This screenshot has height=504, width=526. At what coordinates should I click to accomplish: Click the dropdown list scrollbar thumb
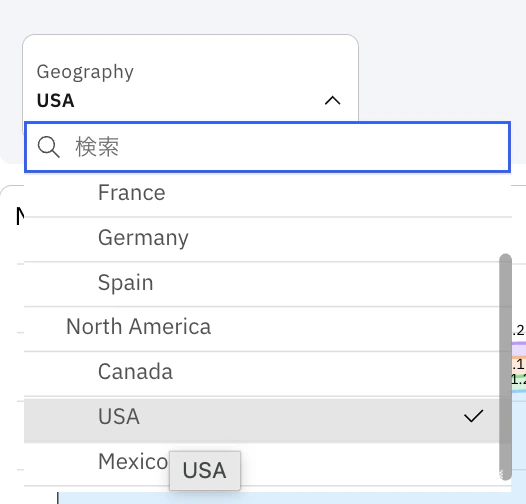pos(505,367)
